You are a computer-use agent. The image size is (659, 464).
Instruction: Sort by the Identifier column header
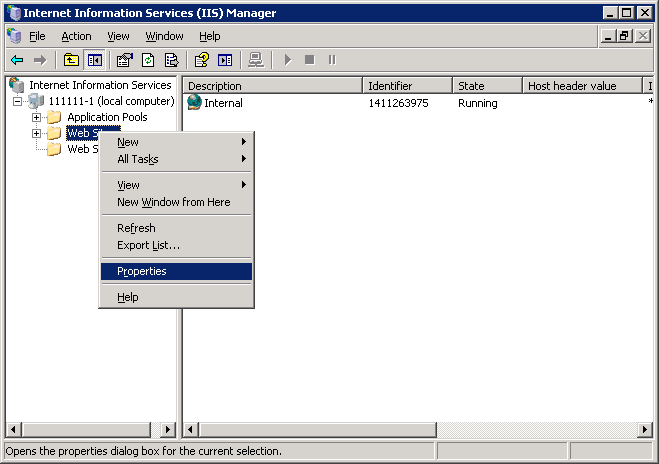coord(408,86)
